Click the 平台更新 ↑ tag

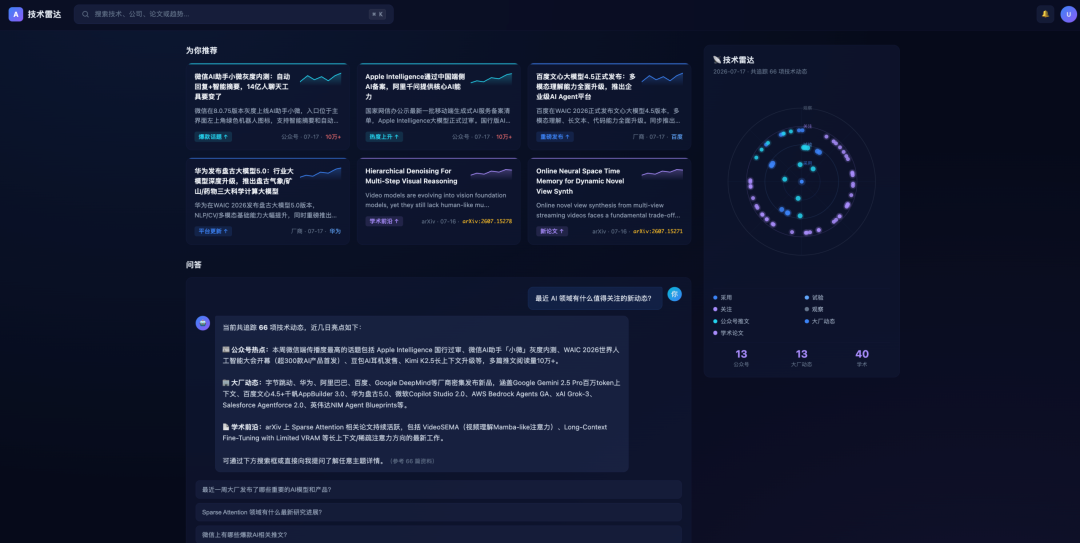(x=213, y=231)
